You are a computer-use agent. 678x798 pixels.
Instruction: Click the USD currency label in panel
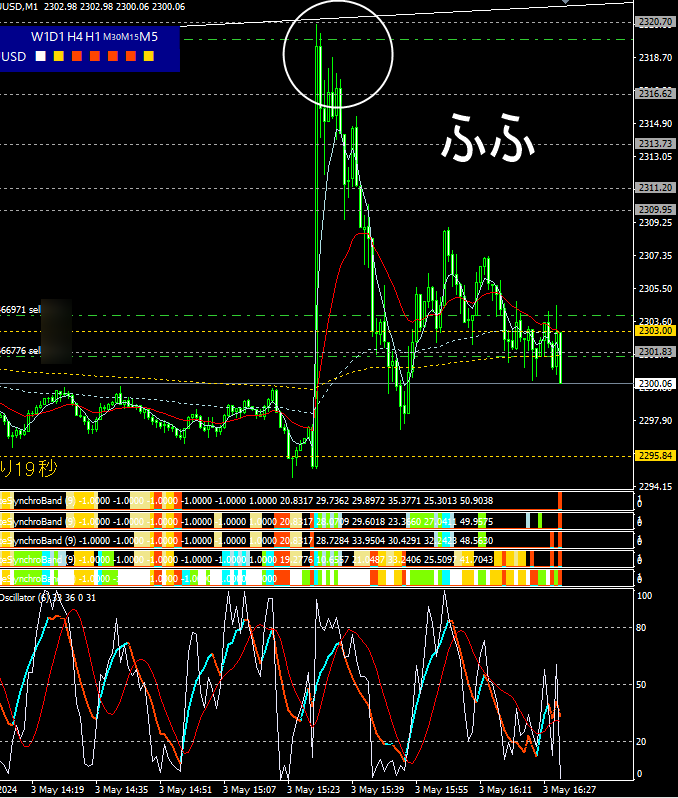(x=13, y=56)
